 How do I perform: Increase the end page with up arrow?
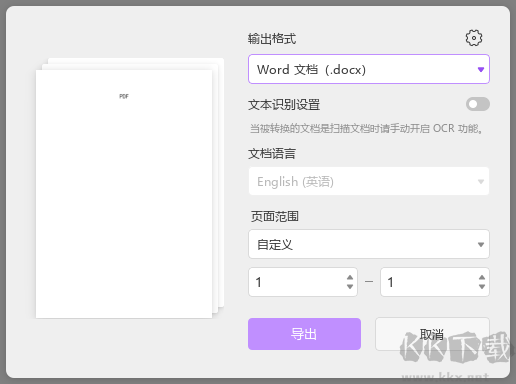coord(482,277)
